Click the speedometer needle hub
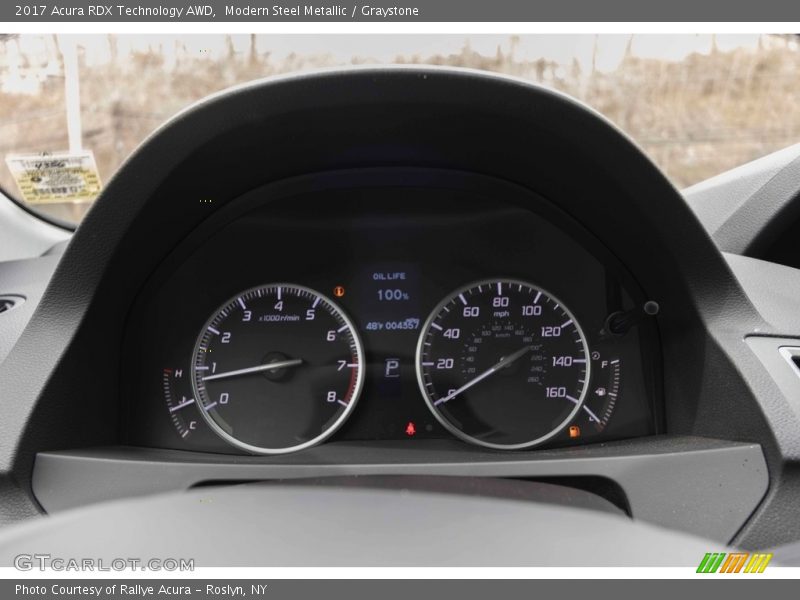Viewport: 800px width, 600px height. [x=506, y=362]
